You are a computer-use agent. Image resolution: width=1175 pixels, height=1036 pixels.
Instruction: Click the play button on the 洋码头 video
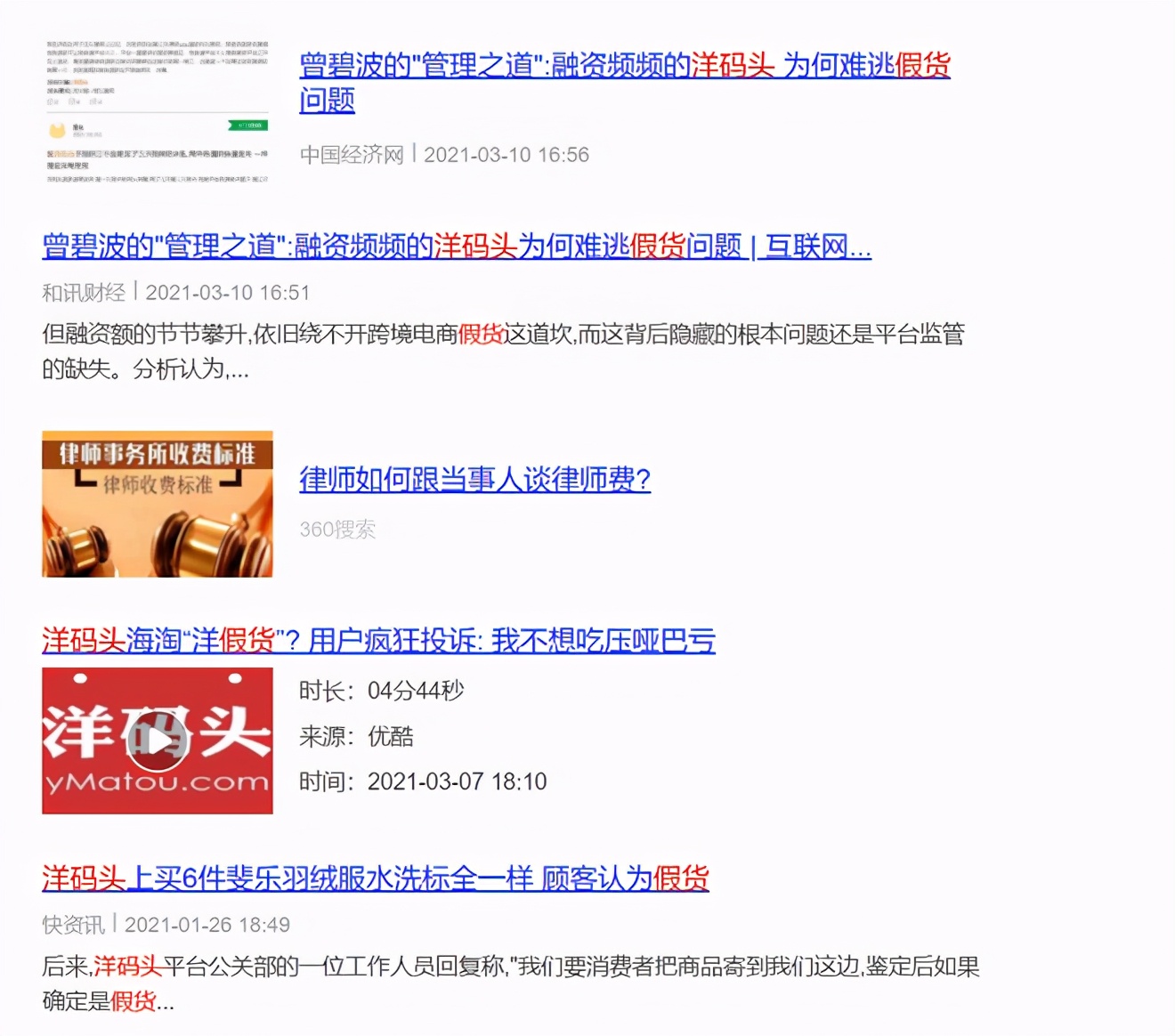(158, 740)
